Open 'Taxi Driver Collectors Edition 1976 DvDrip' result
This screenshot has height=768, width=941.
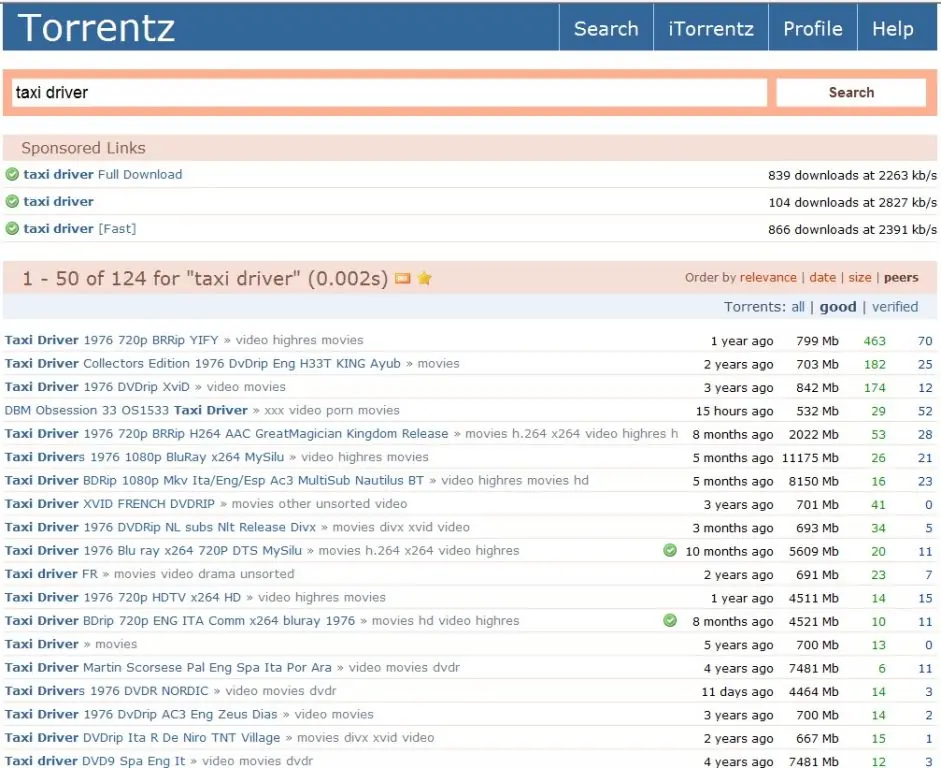pos(202,364)
